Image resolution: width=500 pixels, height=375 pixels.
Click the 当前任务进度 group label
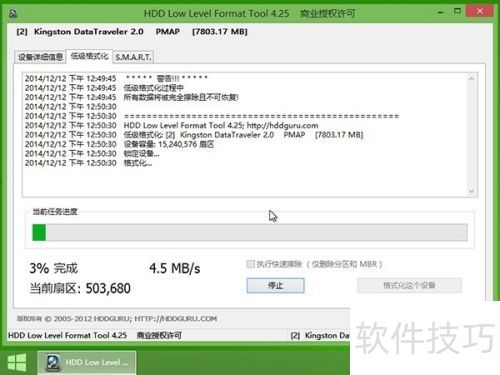(x=55, y=212)
